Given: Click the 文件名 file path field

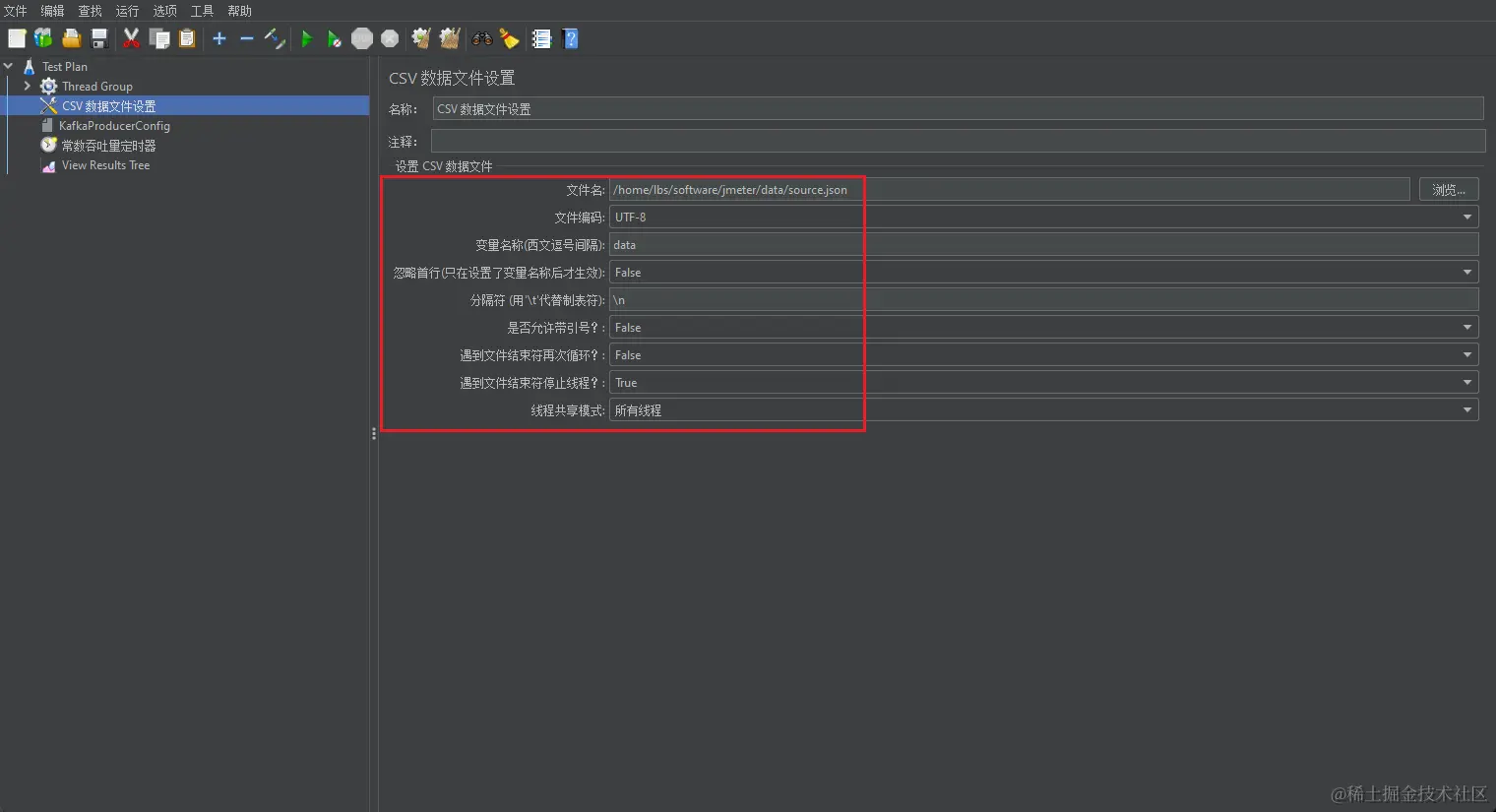Looking at the screenshot, I should [x=1010, y=189].
